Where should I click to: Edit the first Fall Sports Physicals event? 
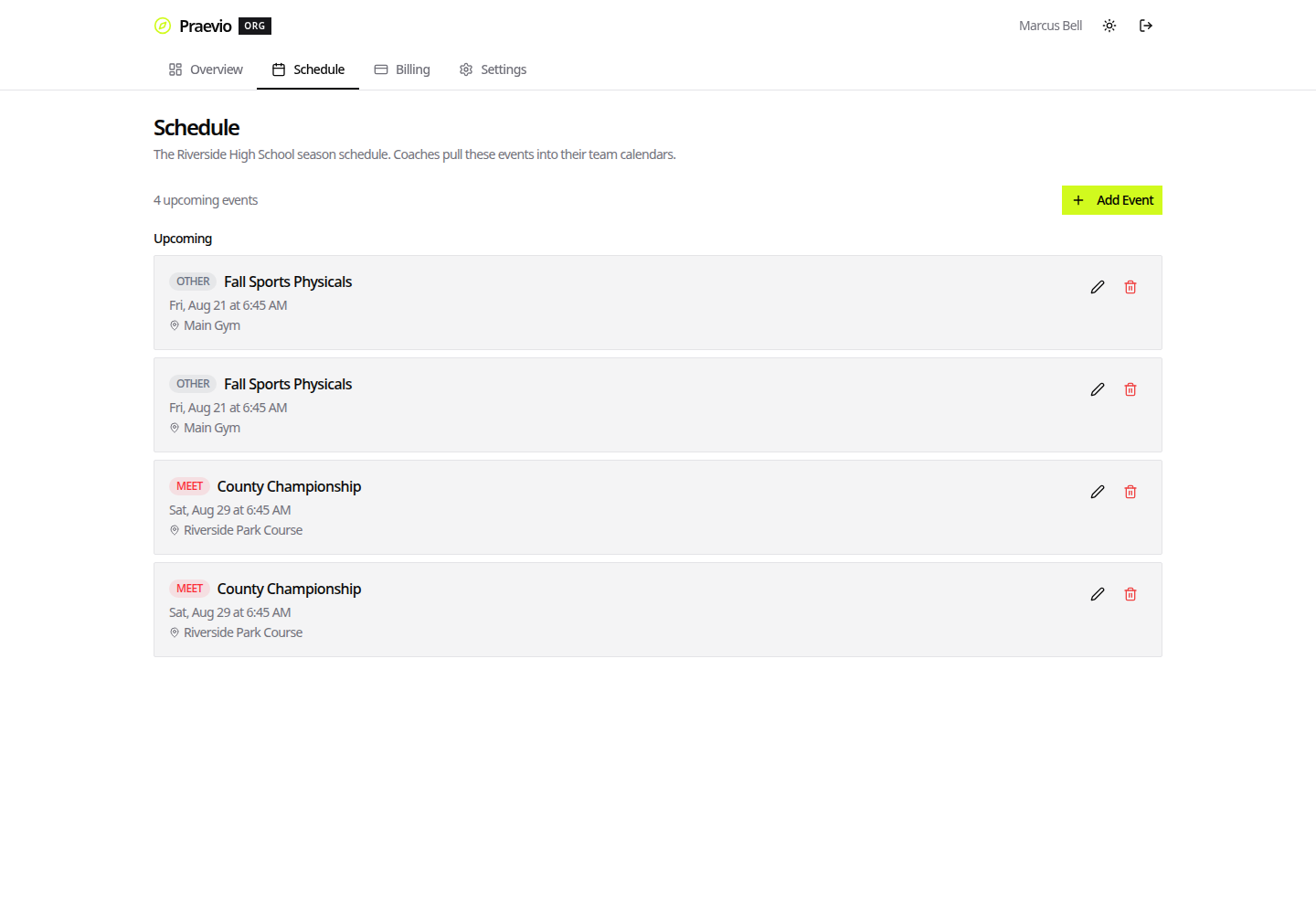coord(1098,287)
